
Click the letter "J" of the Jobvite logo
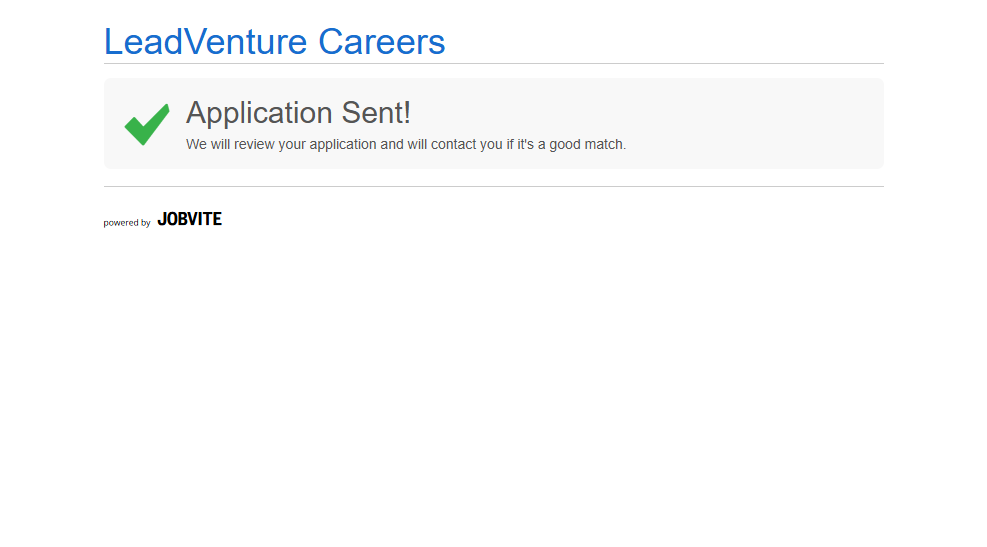pyautogui.click(x=162, y=219)
